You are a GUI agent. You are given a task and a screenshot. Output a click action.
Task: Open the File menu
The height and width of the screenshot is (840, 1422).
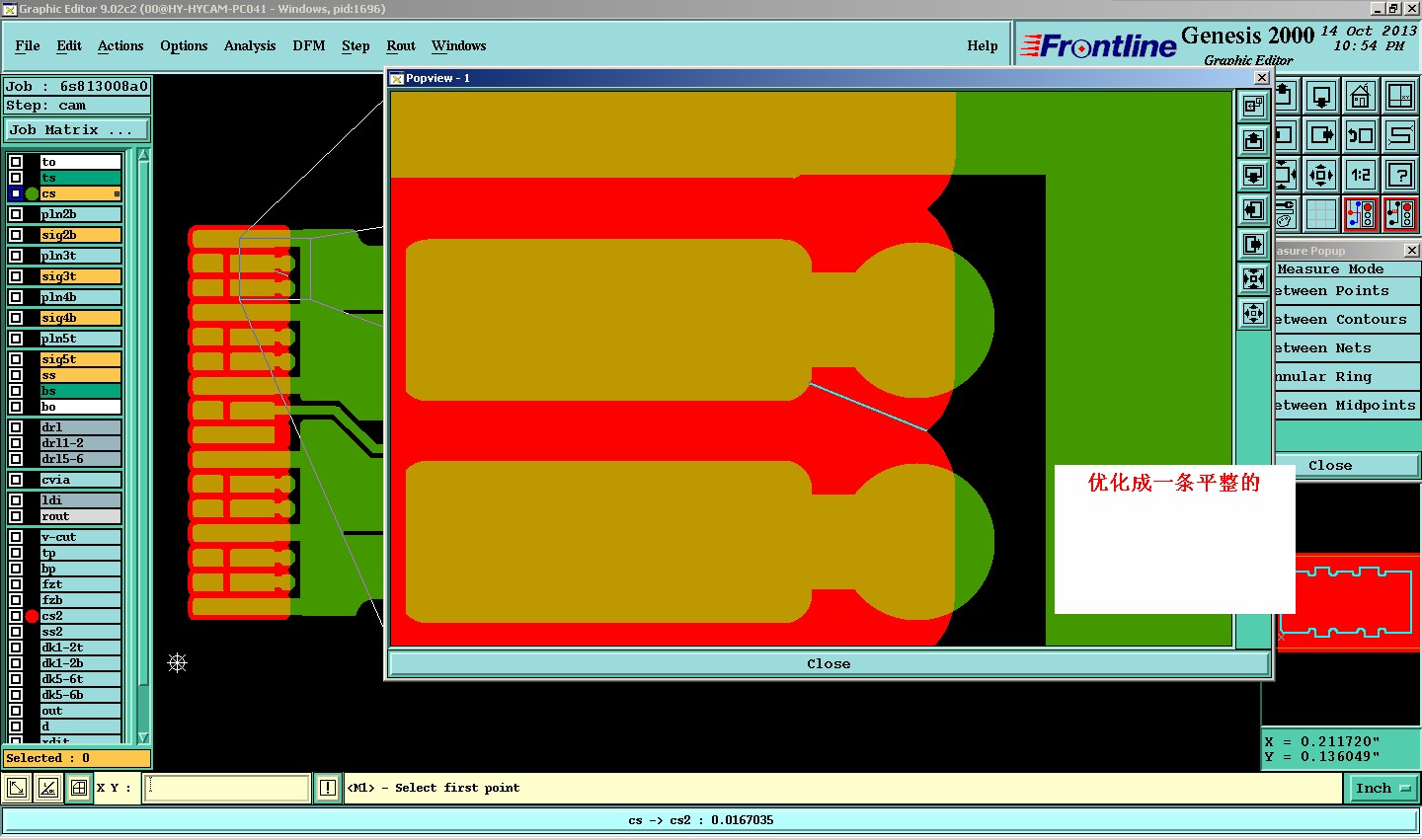[28, 45]
